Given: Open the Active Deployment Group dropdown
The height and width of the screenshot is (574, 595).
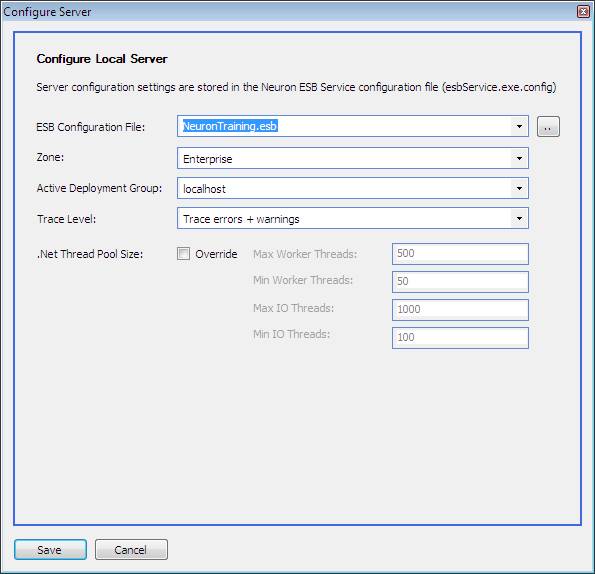Looking at the screenshot, I should coord(519,188).
